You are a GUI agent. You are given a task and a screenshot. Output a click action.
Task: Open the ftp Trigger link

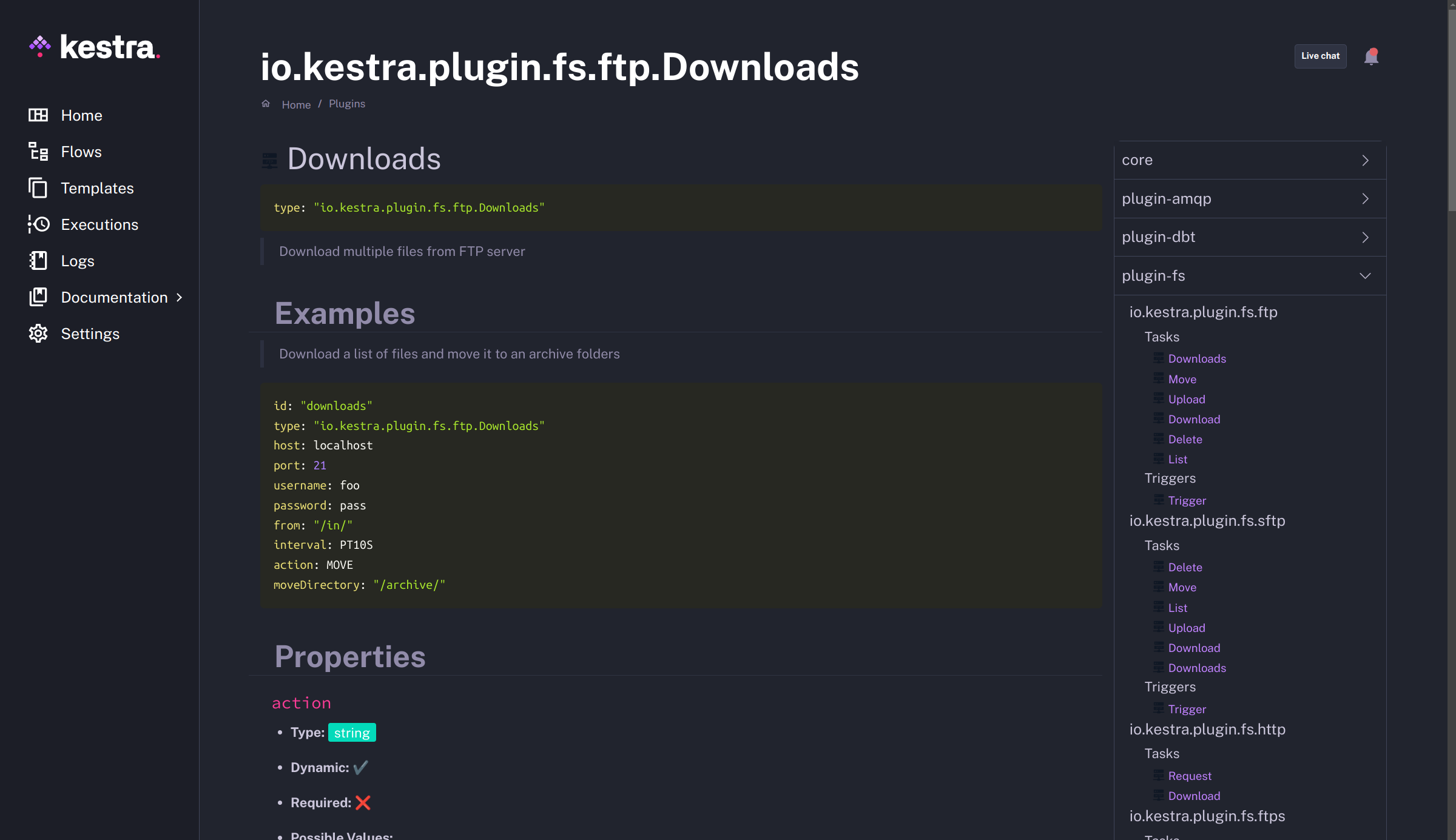[x=1187, y=500]
